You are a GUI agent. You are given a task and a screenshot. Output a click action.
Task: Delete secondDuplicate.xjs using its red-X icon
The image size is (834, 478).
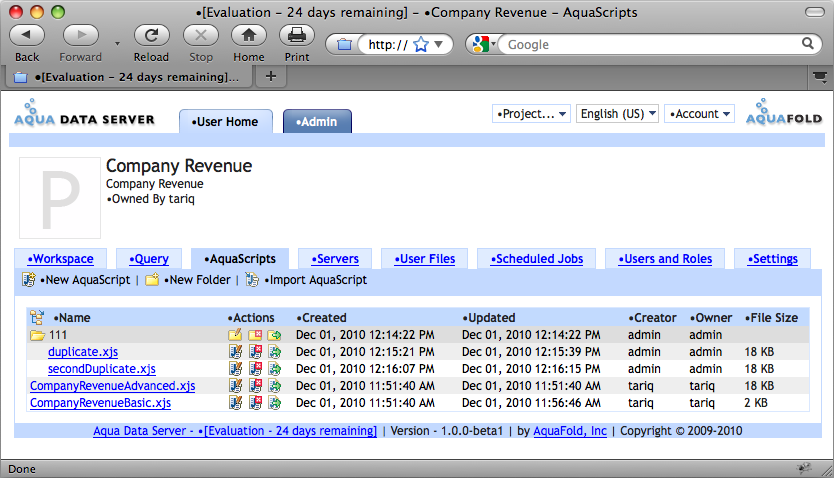point(255,369)
